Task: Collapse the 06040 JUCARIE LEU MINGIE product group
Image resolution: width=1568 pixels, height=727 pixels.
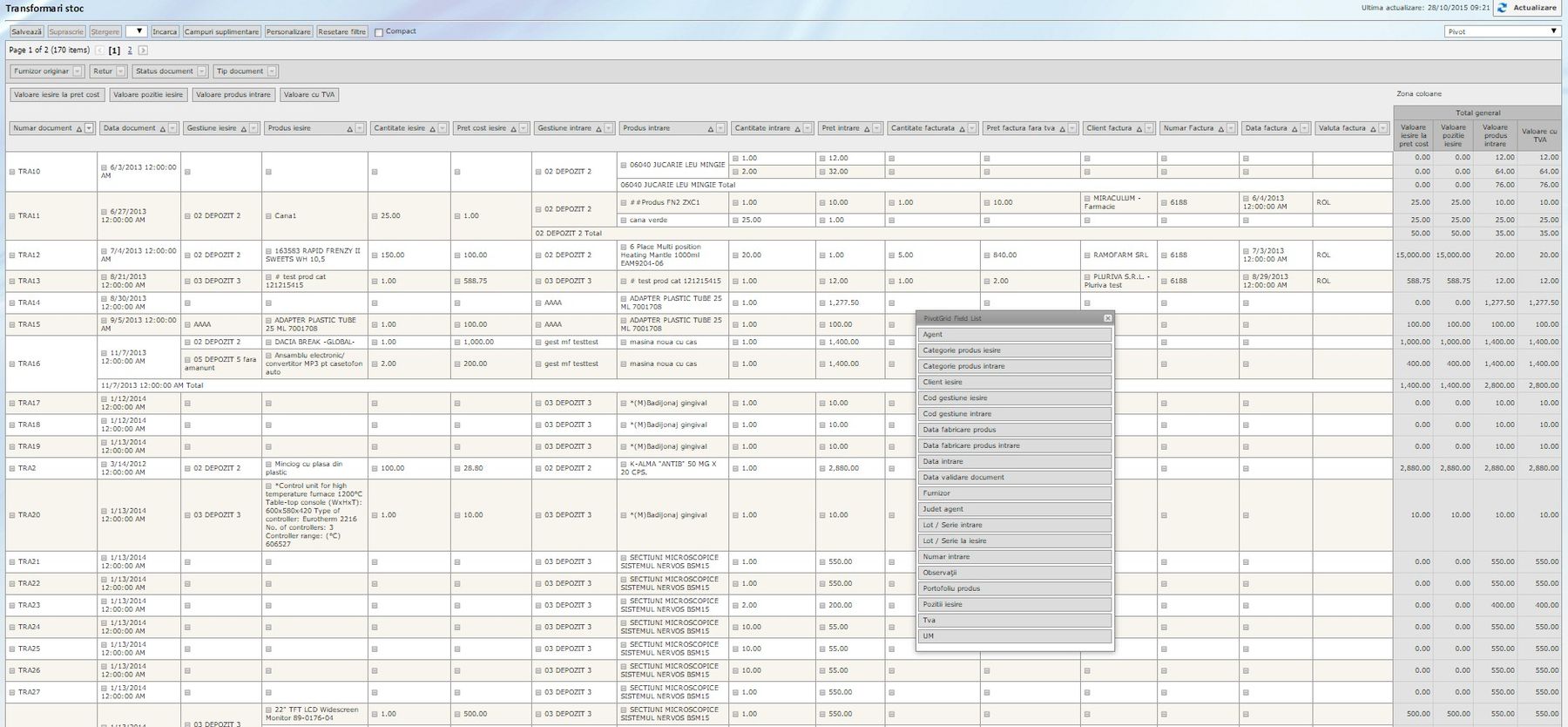Action: point(624,165)
